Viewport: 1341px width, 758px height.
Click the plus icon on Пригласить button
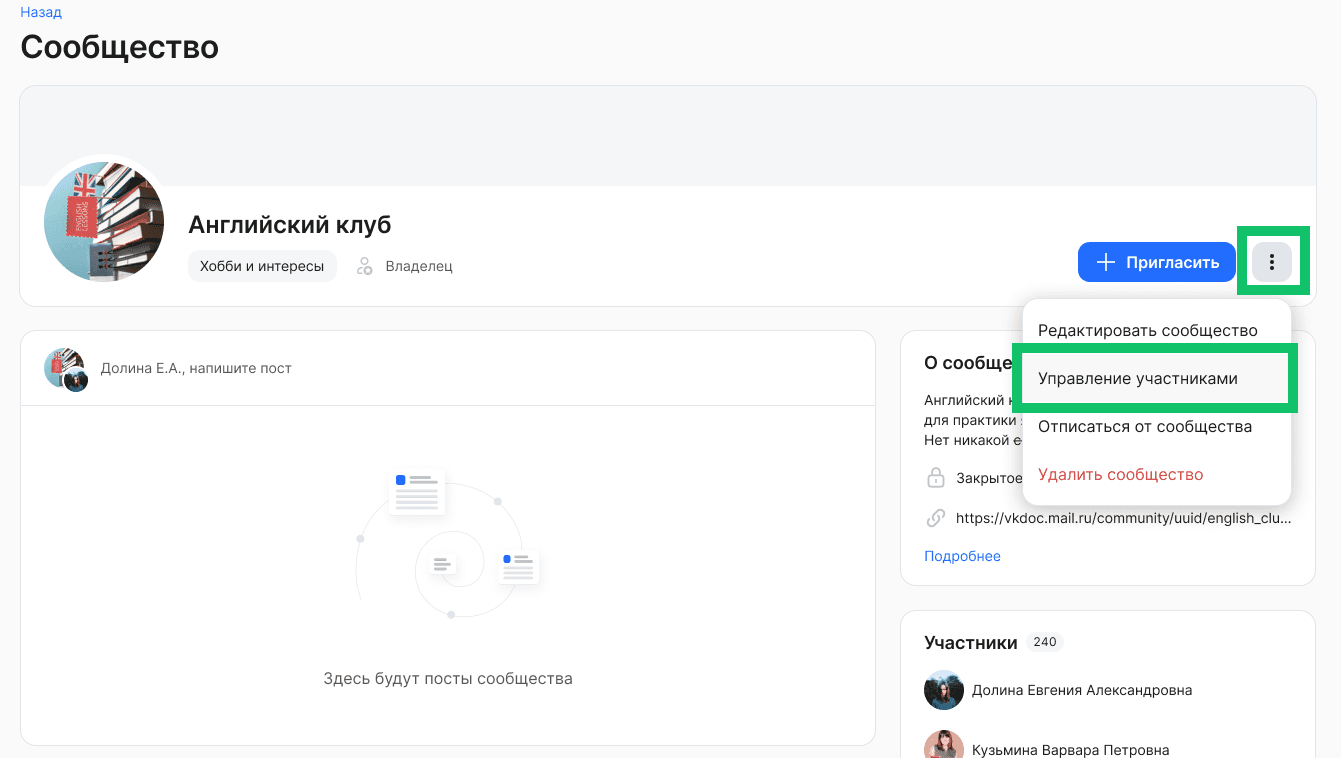[1105, 263]
